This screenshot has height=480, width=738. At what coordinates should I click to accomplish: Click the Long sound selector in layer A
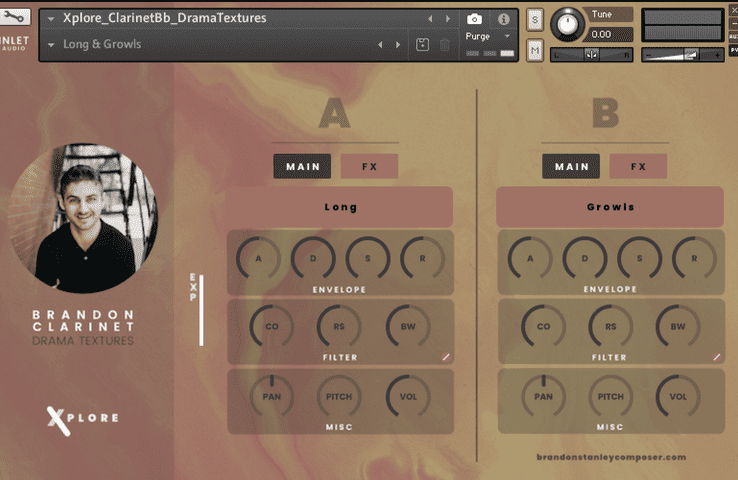click(x=340, y=207)
